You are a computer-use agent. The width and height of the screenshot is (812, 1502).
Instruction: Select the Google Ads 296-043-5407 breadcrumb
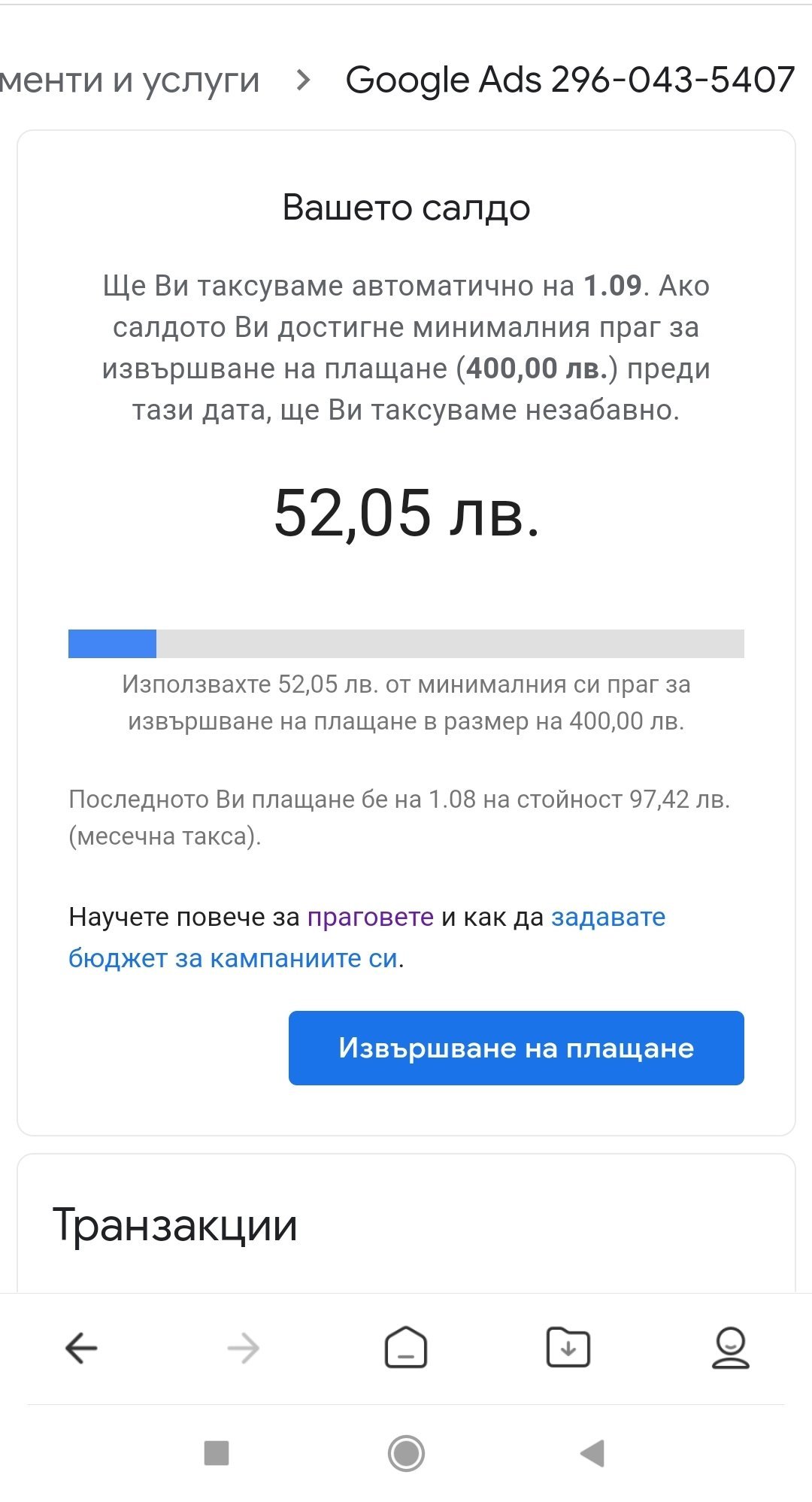[570, 80]
